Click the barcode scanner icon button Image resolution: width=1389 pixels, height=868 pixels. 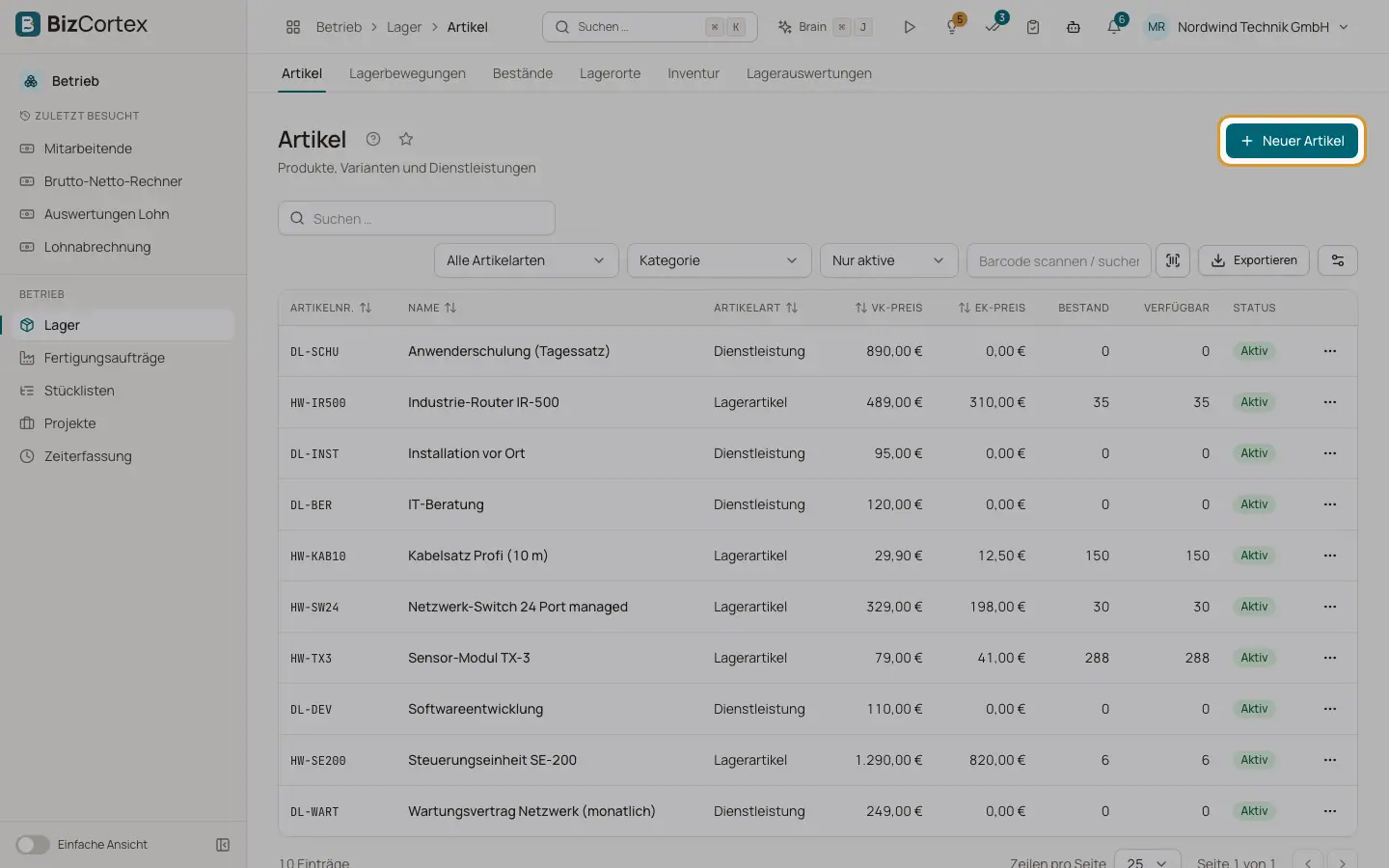point(1173,260)
